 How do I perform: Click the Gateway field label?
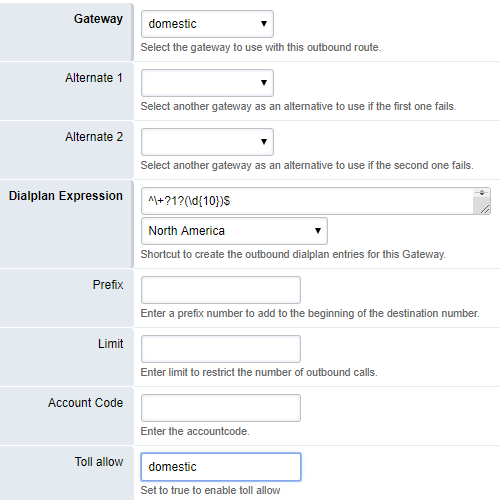coord(98,19)
